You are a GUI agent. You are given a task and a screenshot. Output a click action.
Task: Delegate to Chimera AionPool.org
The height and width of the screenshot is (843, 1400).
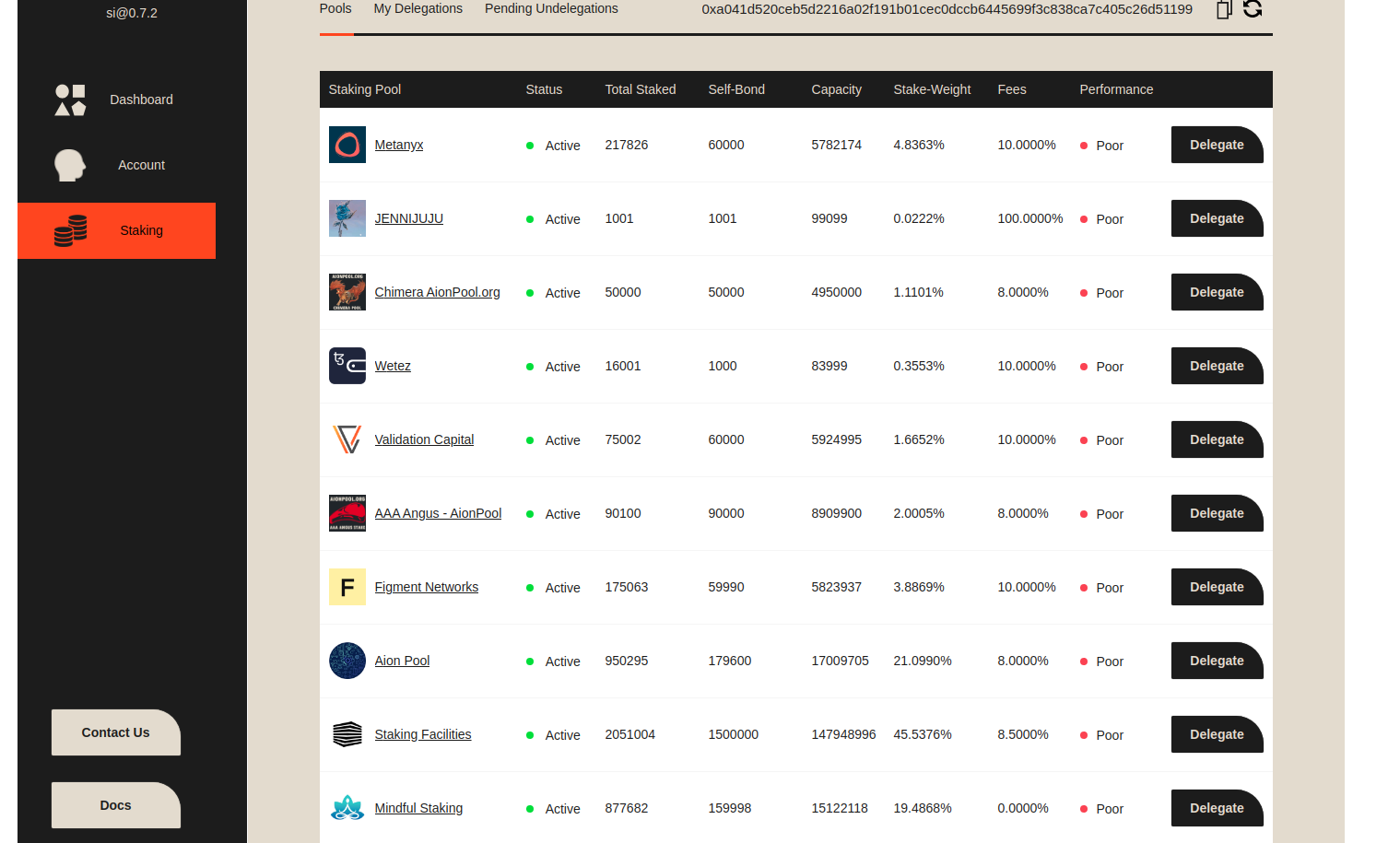[x=1217, y=292]
